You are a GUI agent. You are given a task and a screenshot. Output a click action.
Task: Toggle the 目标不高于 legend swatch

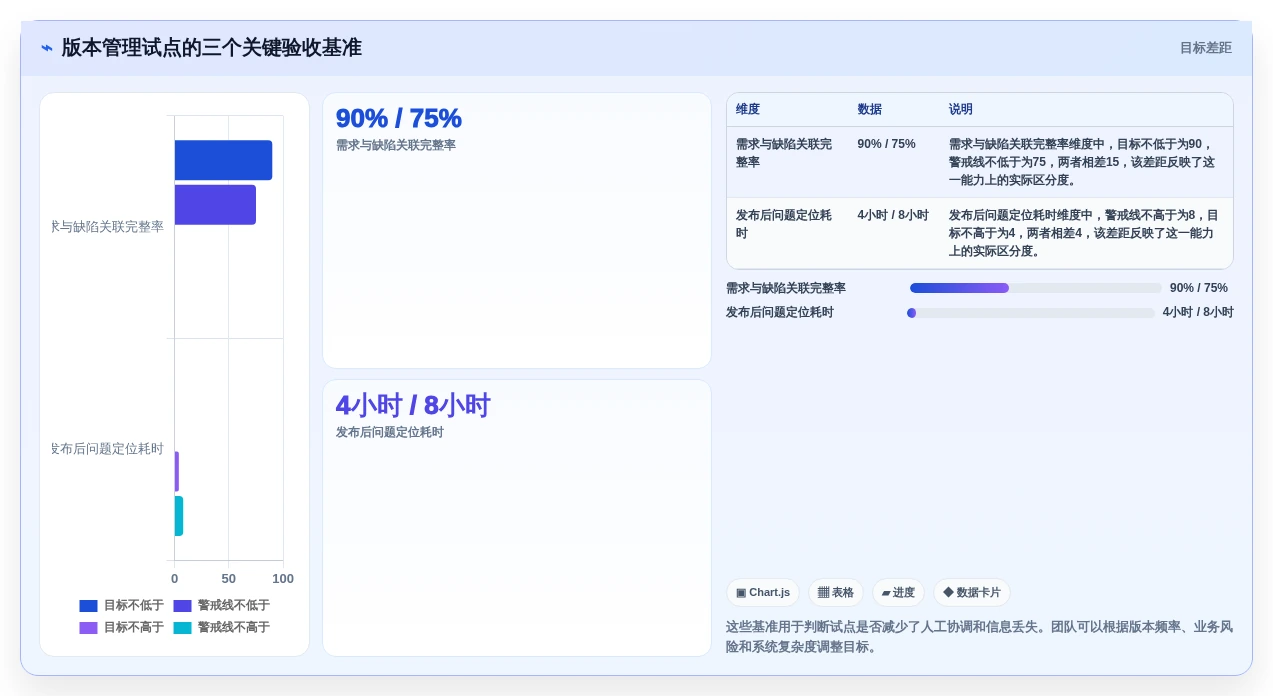pos(88,628)
